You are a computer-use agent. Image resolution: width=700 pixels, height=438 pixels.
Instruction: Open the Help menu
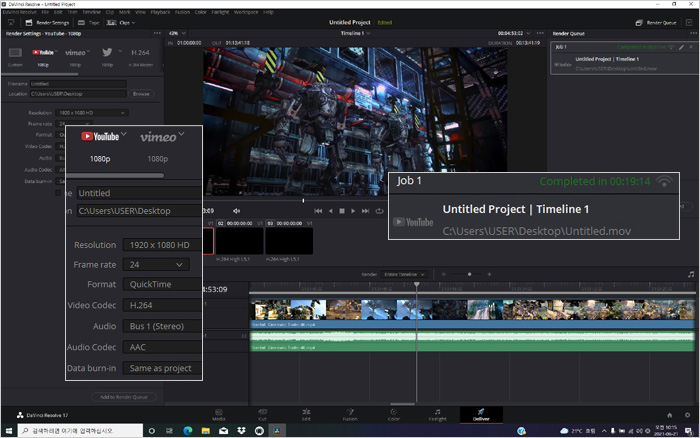point(268,12)
